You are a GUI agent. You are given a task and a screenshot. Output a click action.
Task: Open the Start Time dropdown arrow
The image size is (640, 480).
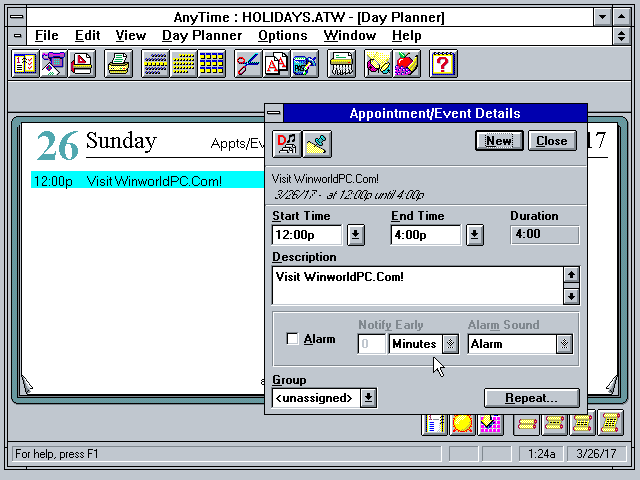[356, 235]
